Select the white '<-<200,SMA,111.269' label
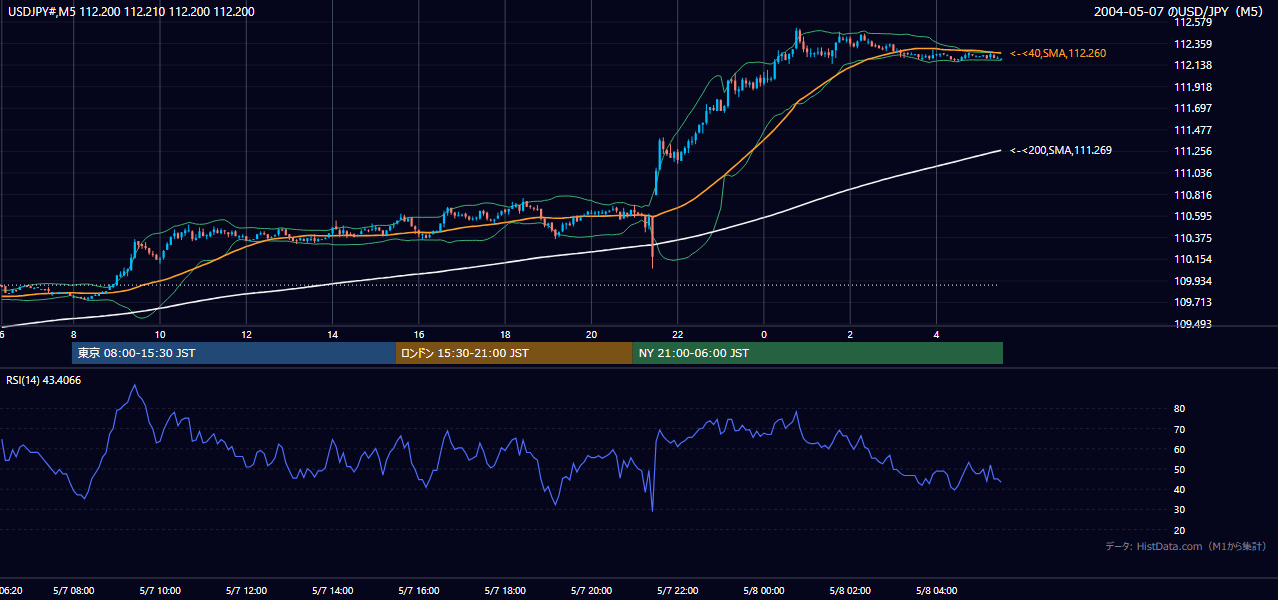Image resolution: width=1278 pixels, height=600 pixels. coord(1061,150)
